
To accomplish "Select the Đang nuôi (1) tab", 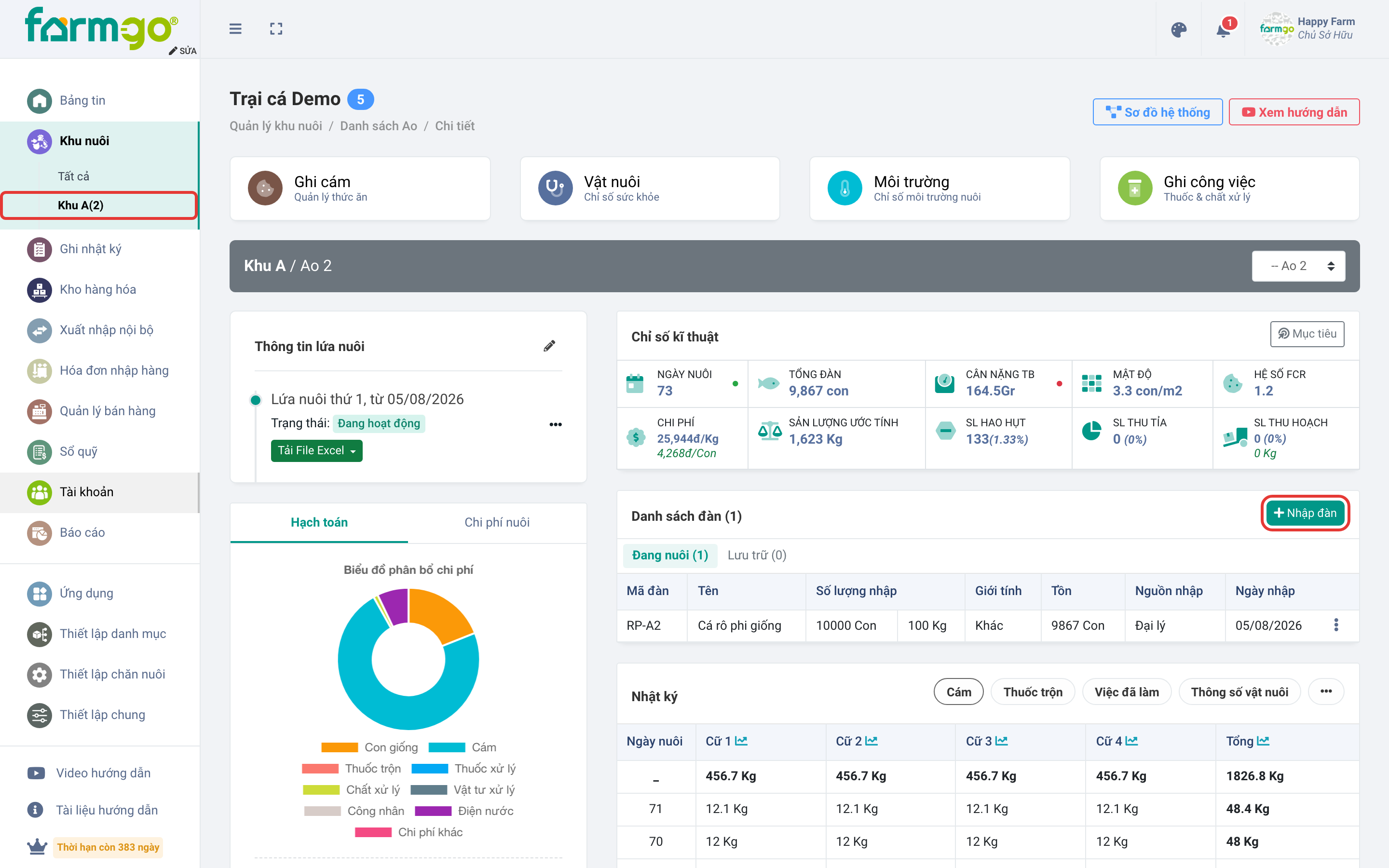I will tap(670, 555).
